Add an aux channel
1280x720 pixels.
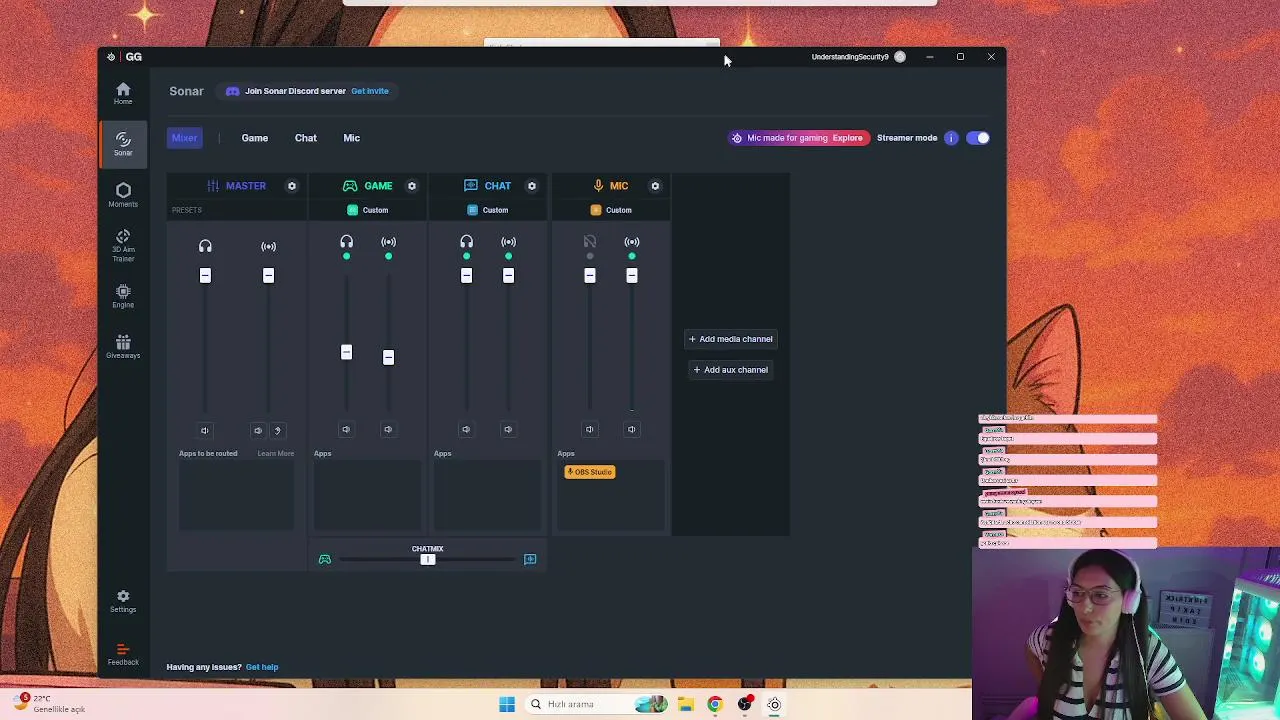tap(730, 370)
